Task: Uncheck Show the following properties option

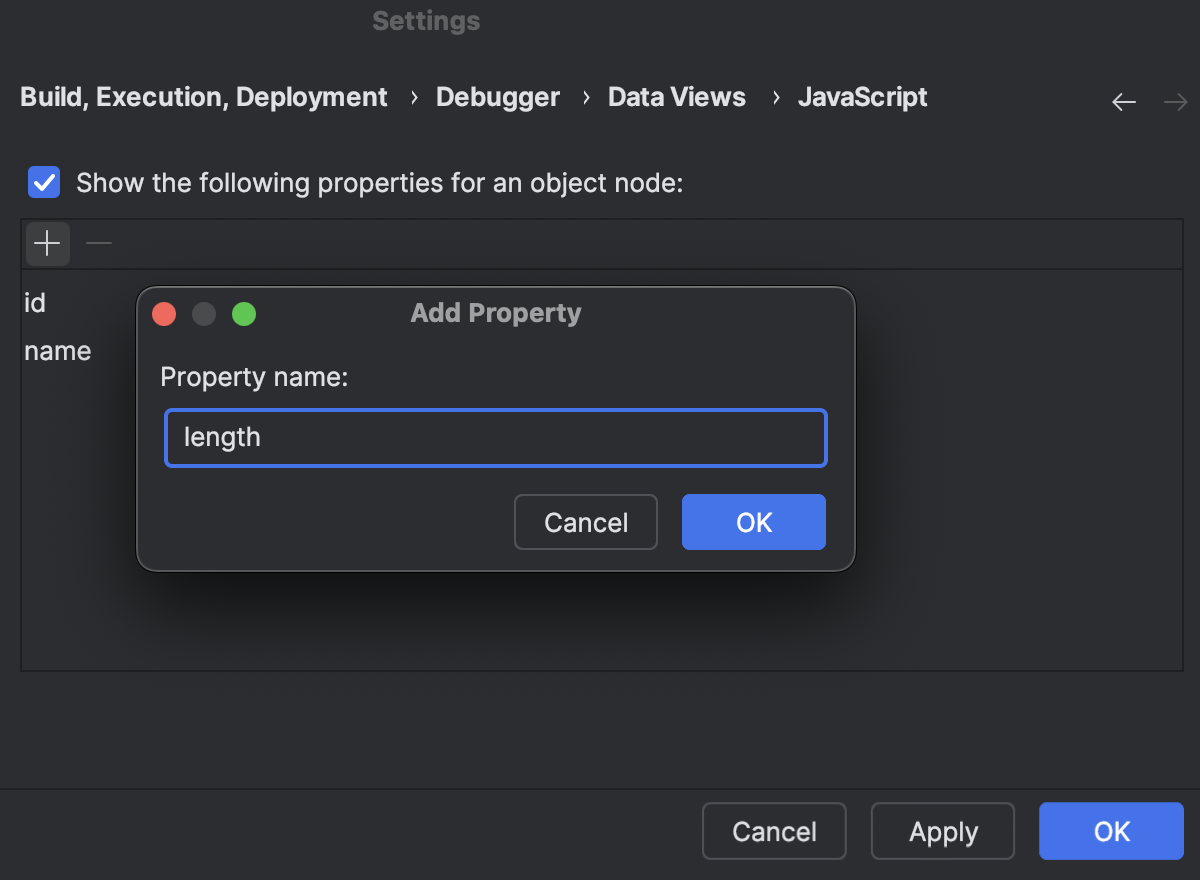Action: point(44,182)
